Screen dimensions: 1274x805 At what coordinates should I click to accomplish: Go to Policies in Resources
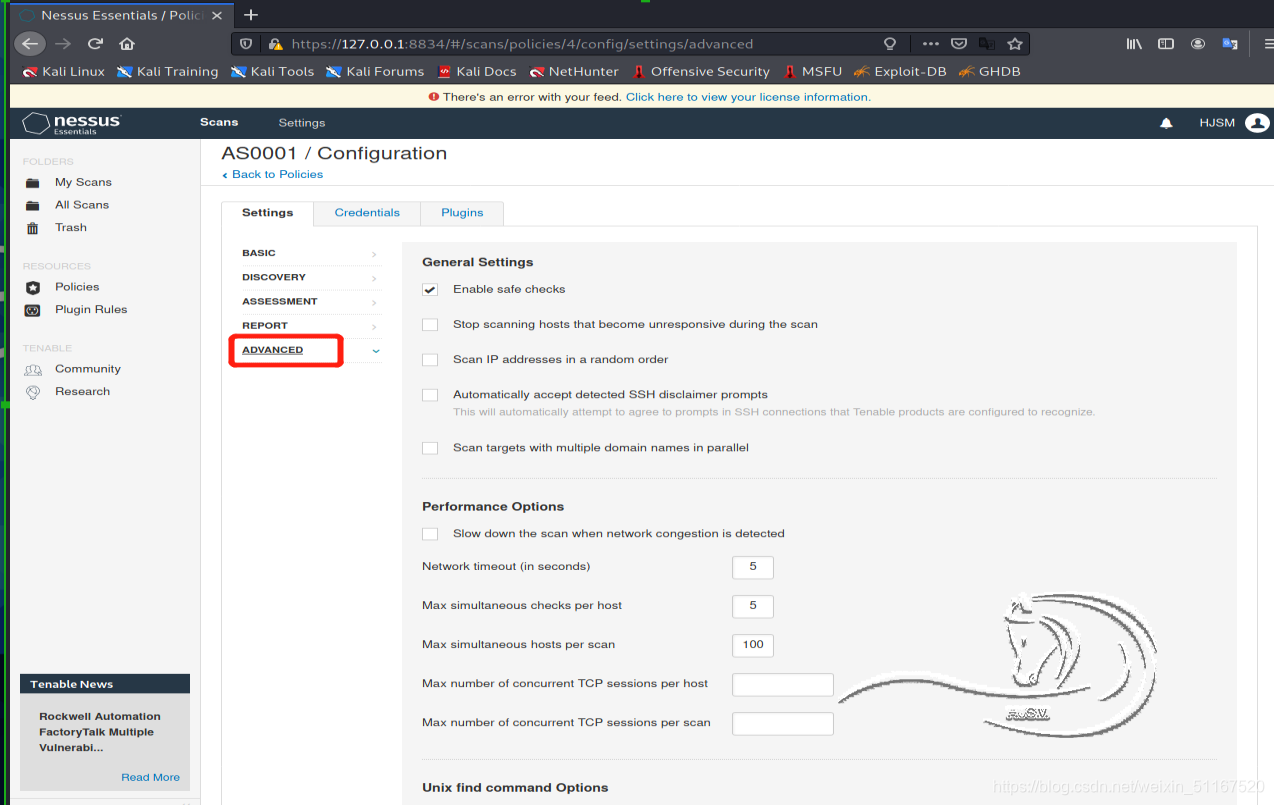point(77,287)
